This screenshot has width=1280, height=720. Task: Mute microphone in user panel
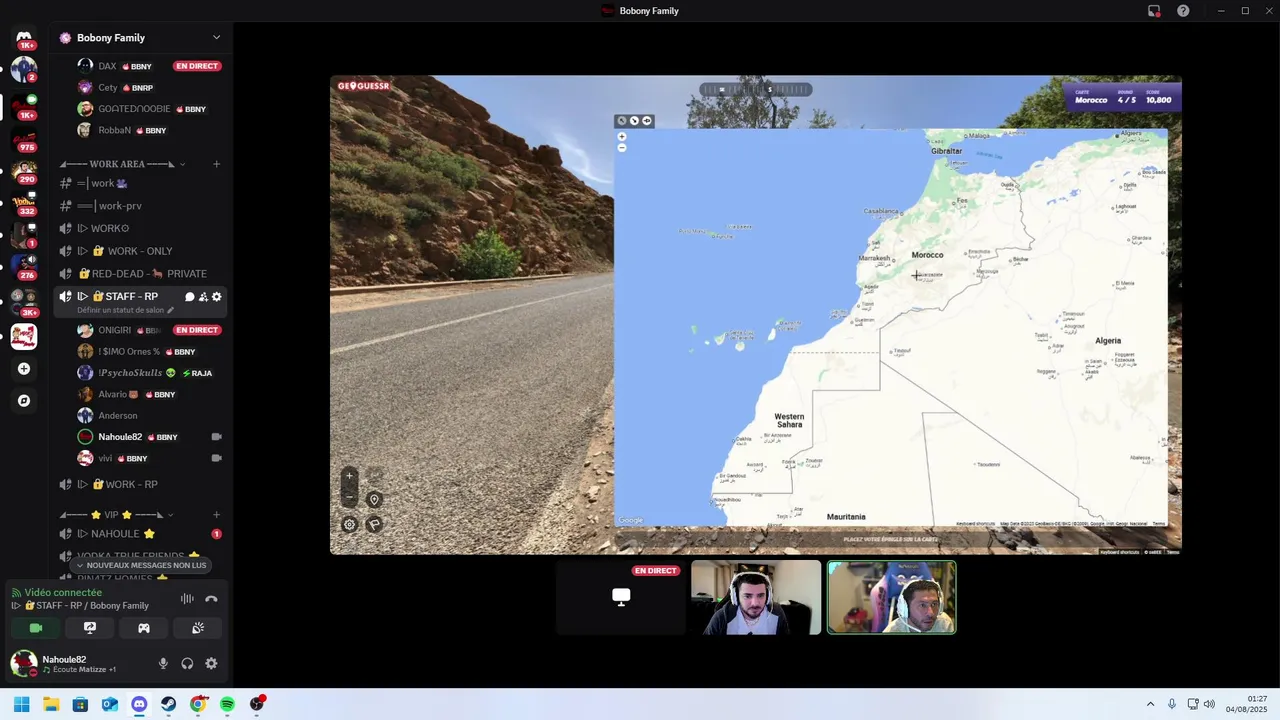[163, 663]
